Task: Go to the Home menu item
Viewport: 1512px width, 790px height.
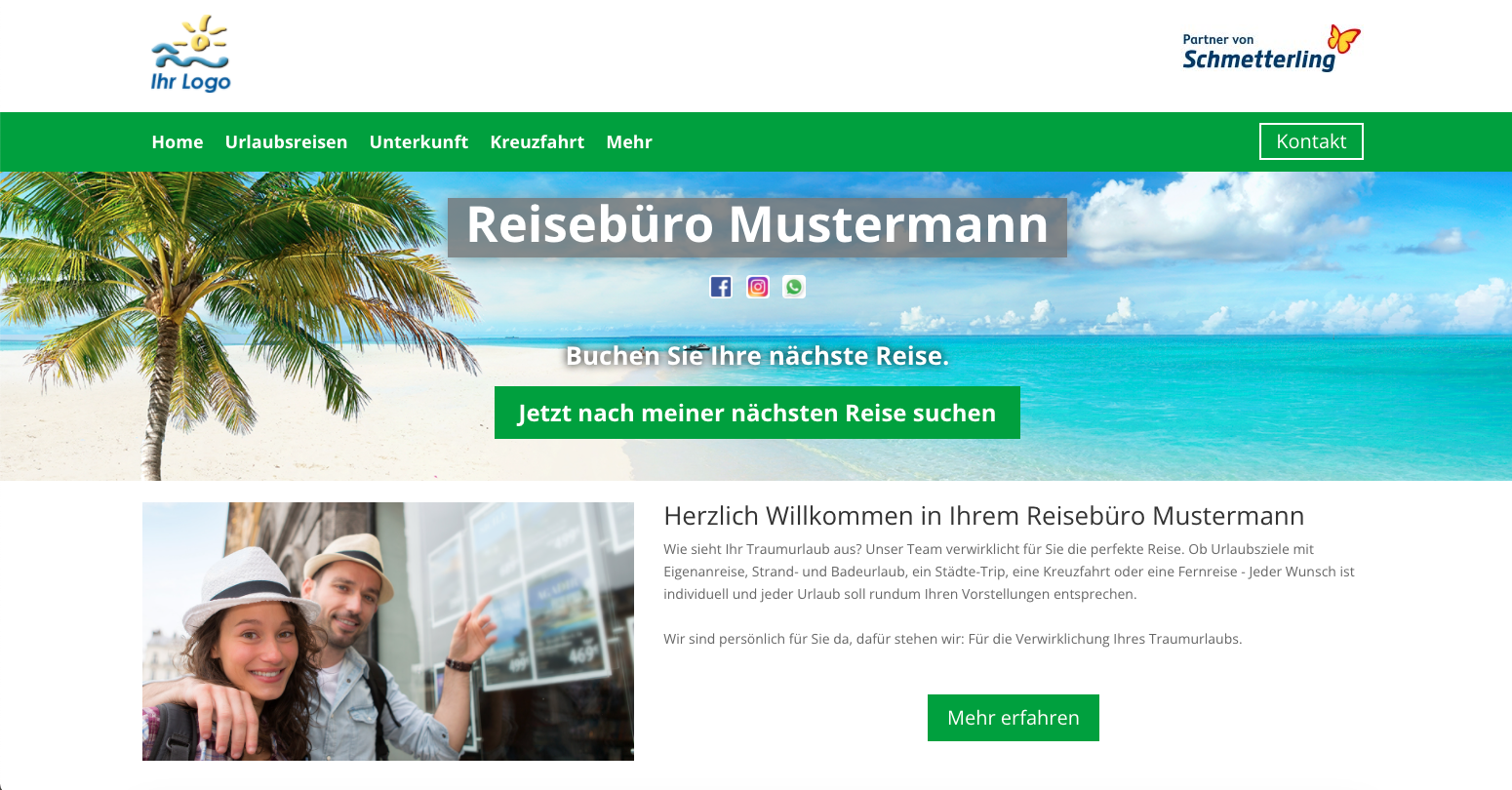Action: [178, 142]
